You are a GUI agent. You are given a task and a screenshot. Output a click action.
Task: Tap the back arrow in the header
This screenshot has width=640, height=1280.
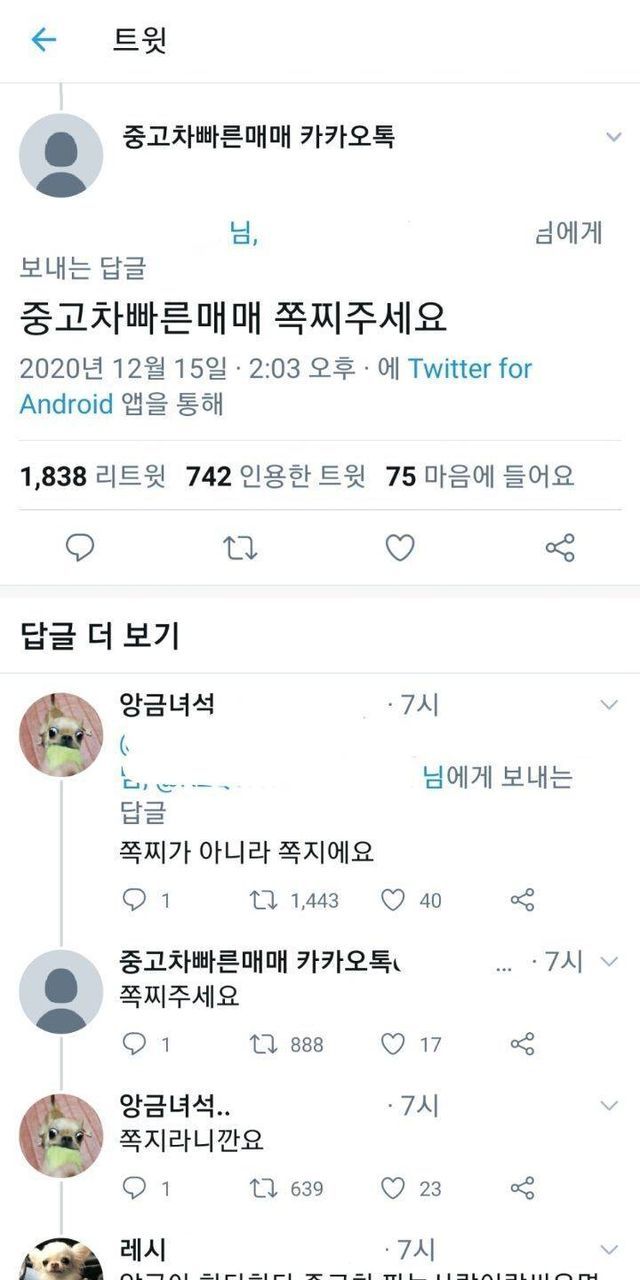point(44,40)
